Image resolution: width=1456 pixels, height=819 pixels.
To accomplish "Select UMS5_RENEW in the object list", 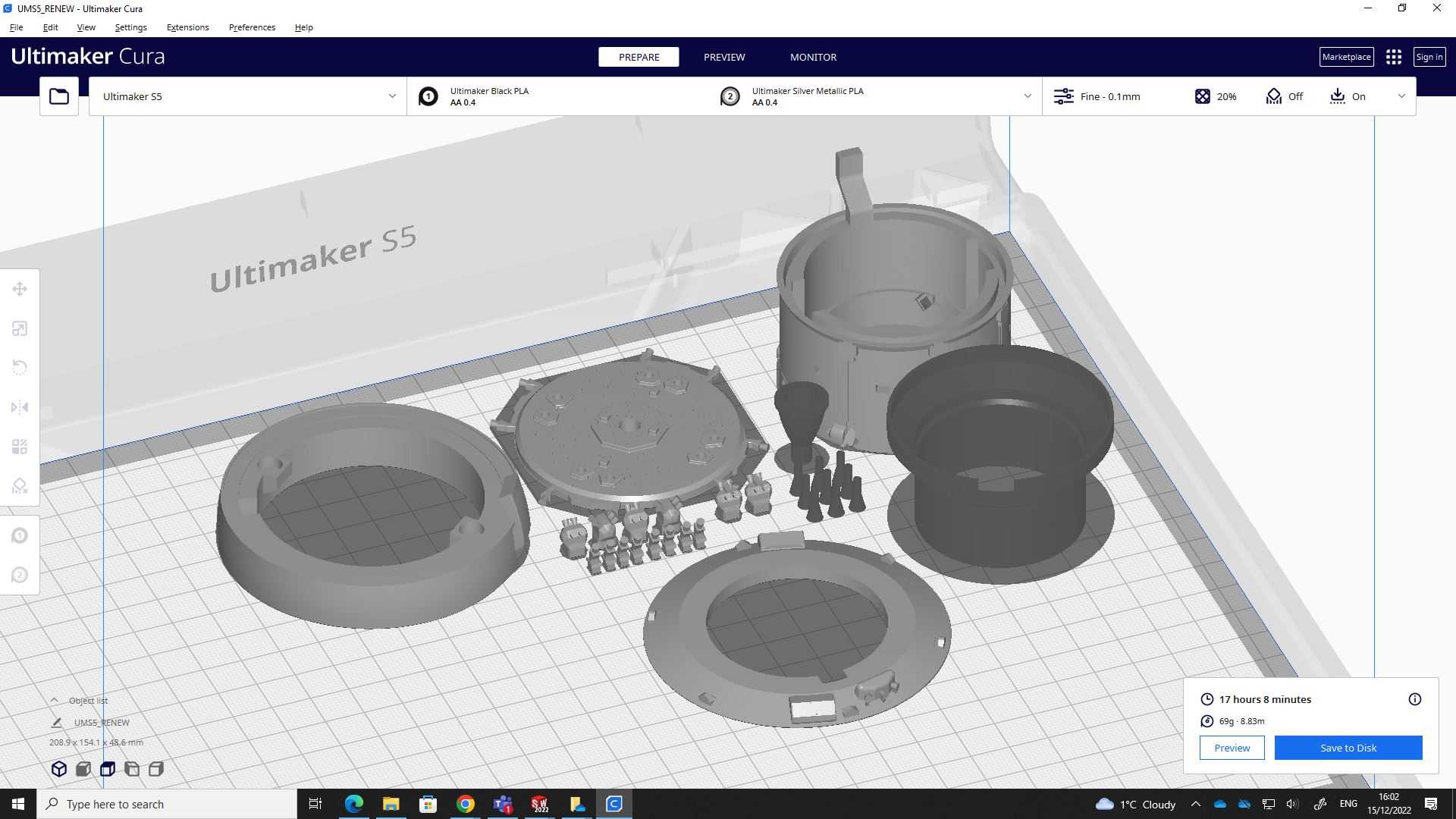I will coord(102,723).
